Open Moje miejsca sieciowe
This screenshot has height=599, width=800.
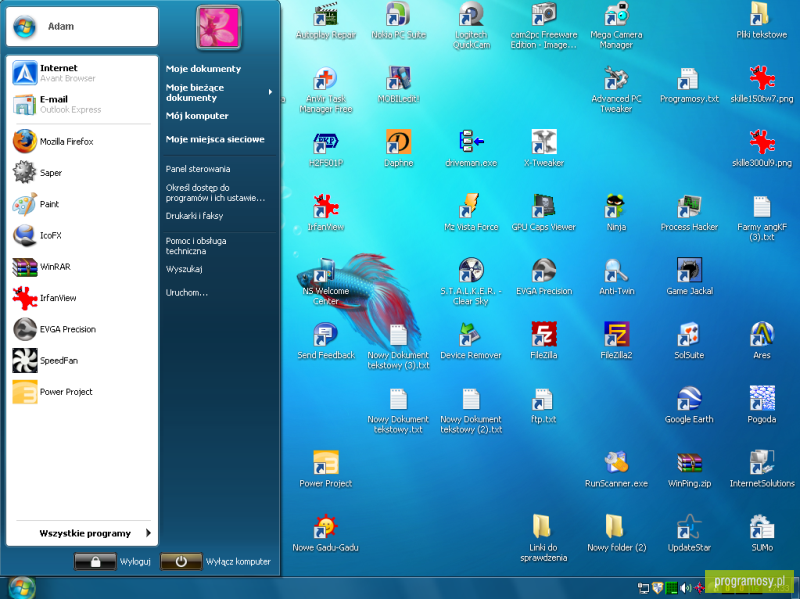[215, 139]
